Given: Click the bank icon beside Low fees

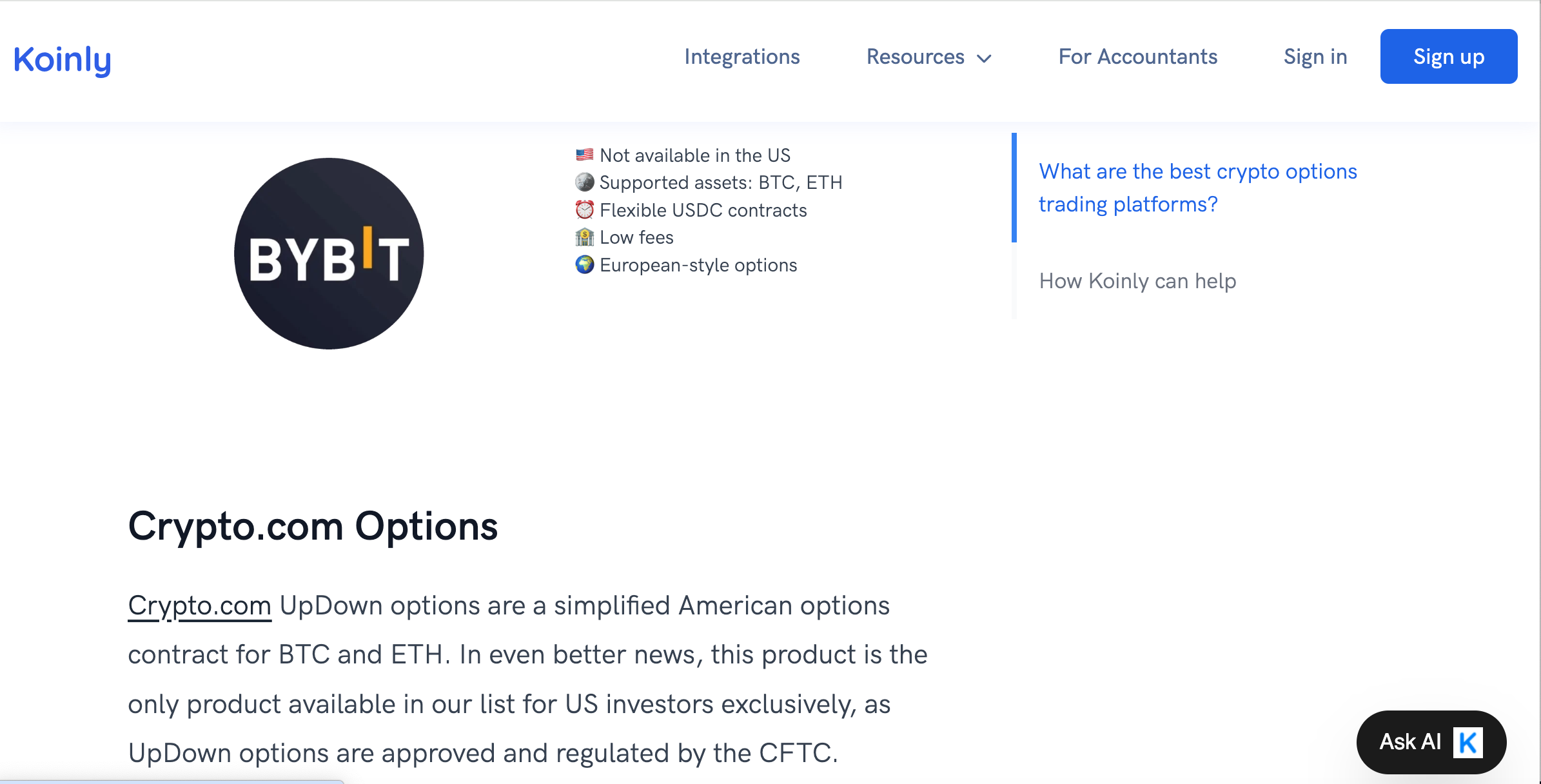Looking at the screenshot, I should (585, 237).
